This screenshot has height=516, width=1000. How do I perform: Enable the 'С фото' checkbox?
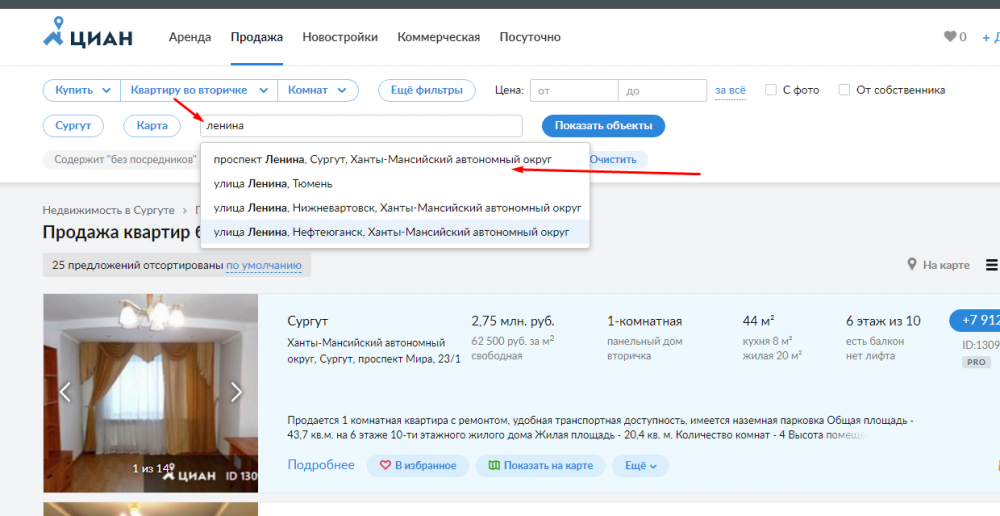[x=771, y=90]
